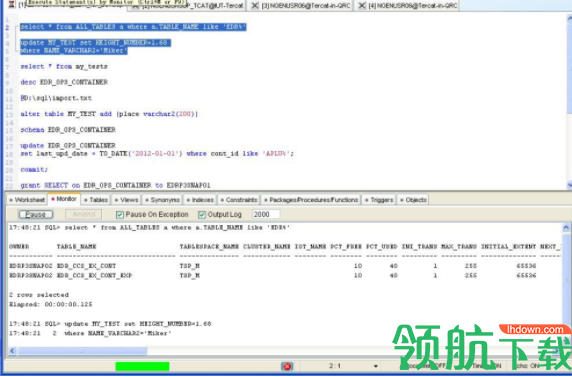Open the Tables tab

(96, 200)
